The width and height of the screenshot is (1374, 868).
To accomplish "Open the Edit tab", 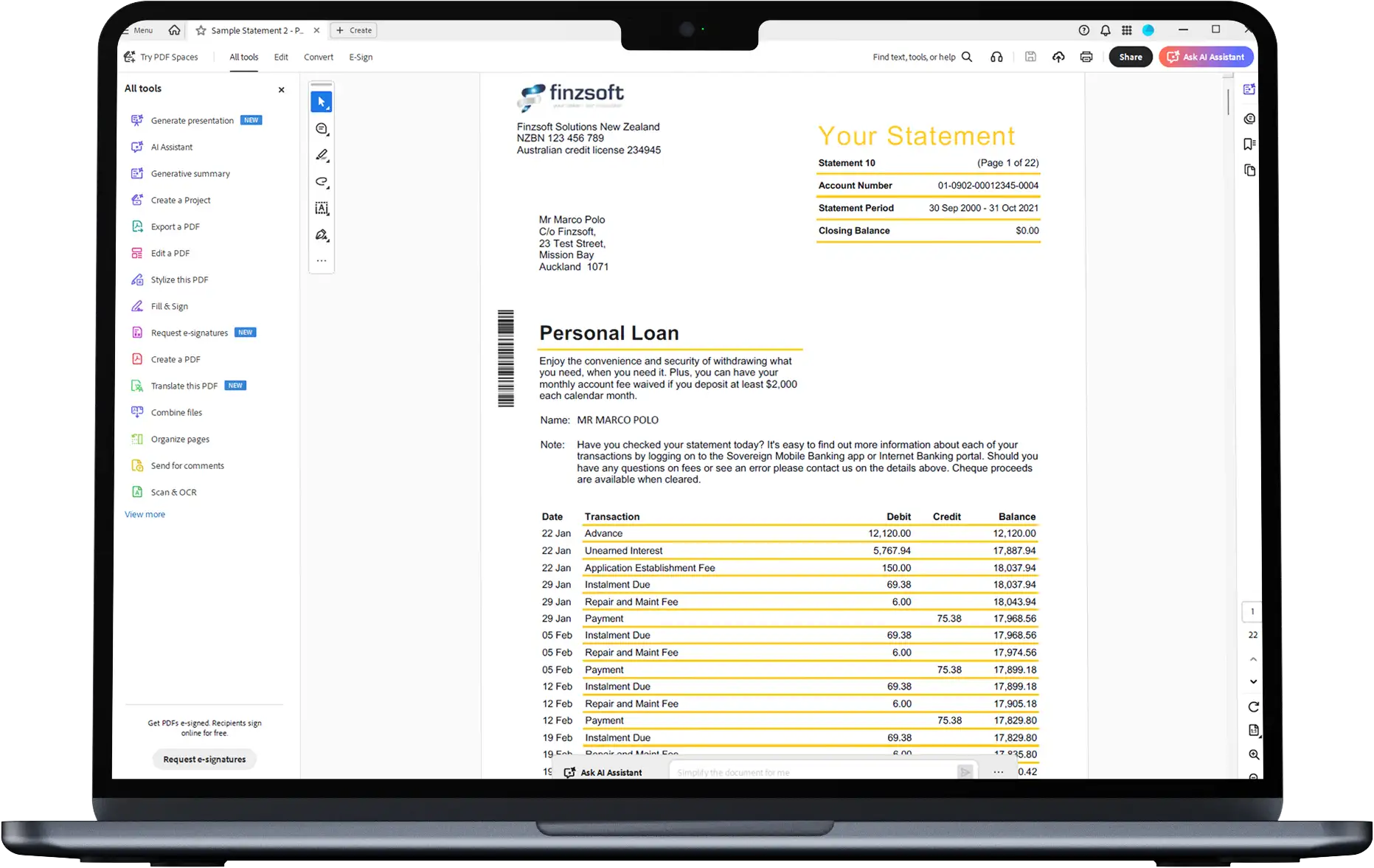I will [x=281, y=57].
